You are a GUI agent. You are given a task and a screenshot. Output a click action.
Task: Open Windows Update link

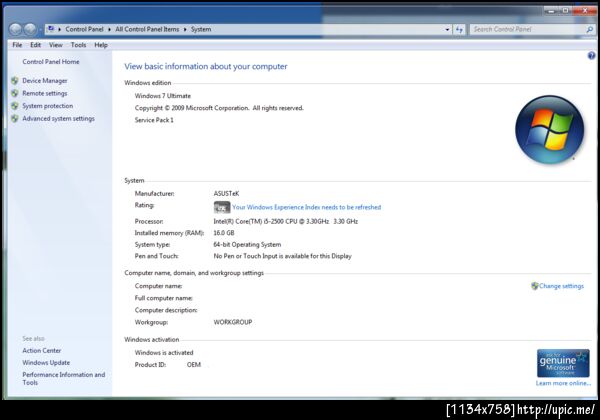click(x=46, y=363)
